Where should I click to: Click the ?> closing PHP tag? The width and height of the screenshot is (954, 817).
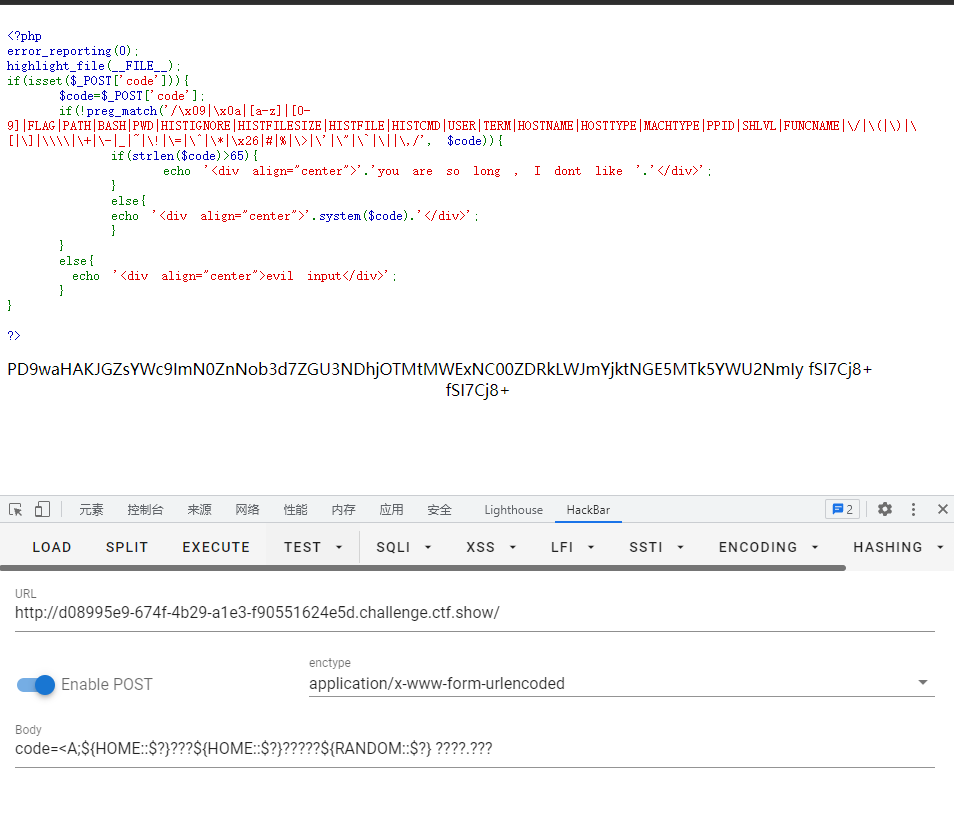13,336
